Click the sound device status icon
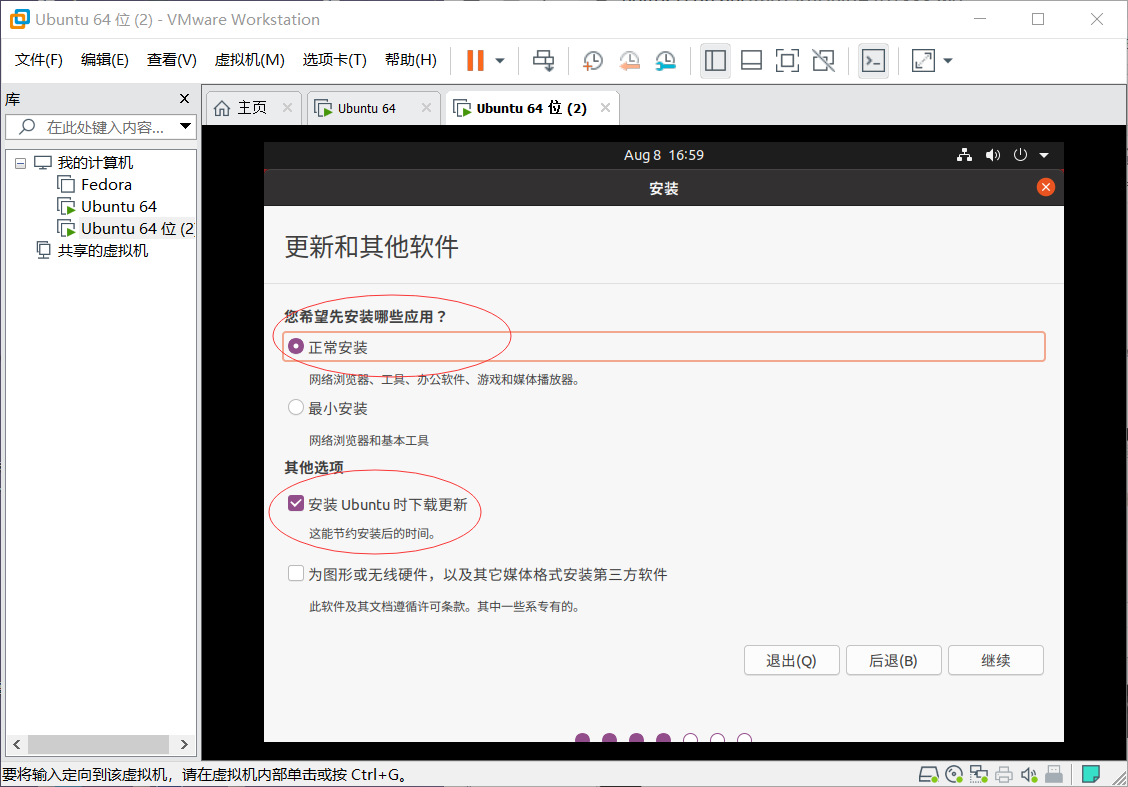Screen dimensions: 1128x787 1029,773
